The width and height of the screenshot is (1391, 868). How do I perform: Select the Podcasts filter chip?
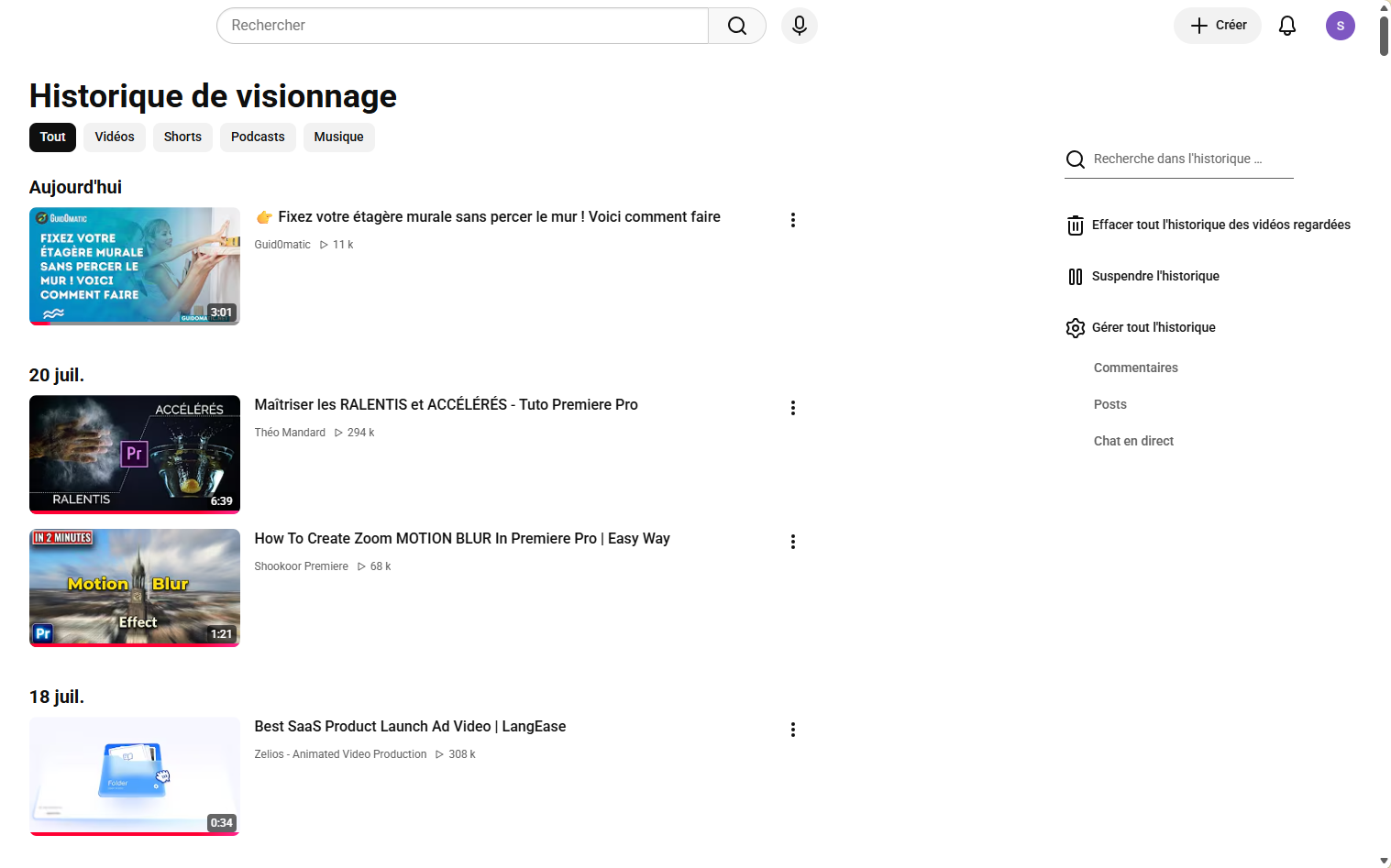pos(258,137)
